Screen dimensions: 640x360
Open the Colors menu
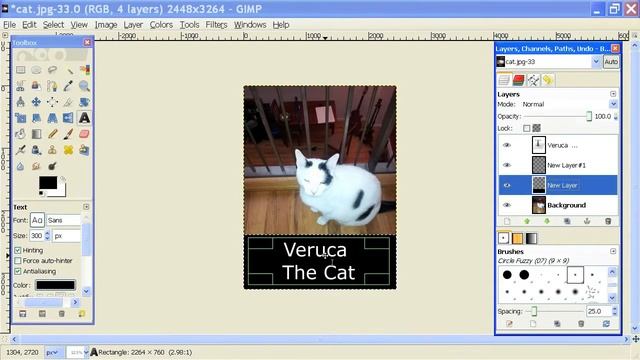(161, 25)
